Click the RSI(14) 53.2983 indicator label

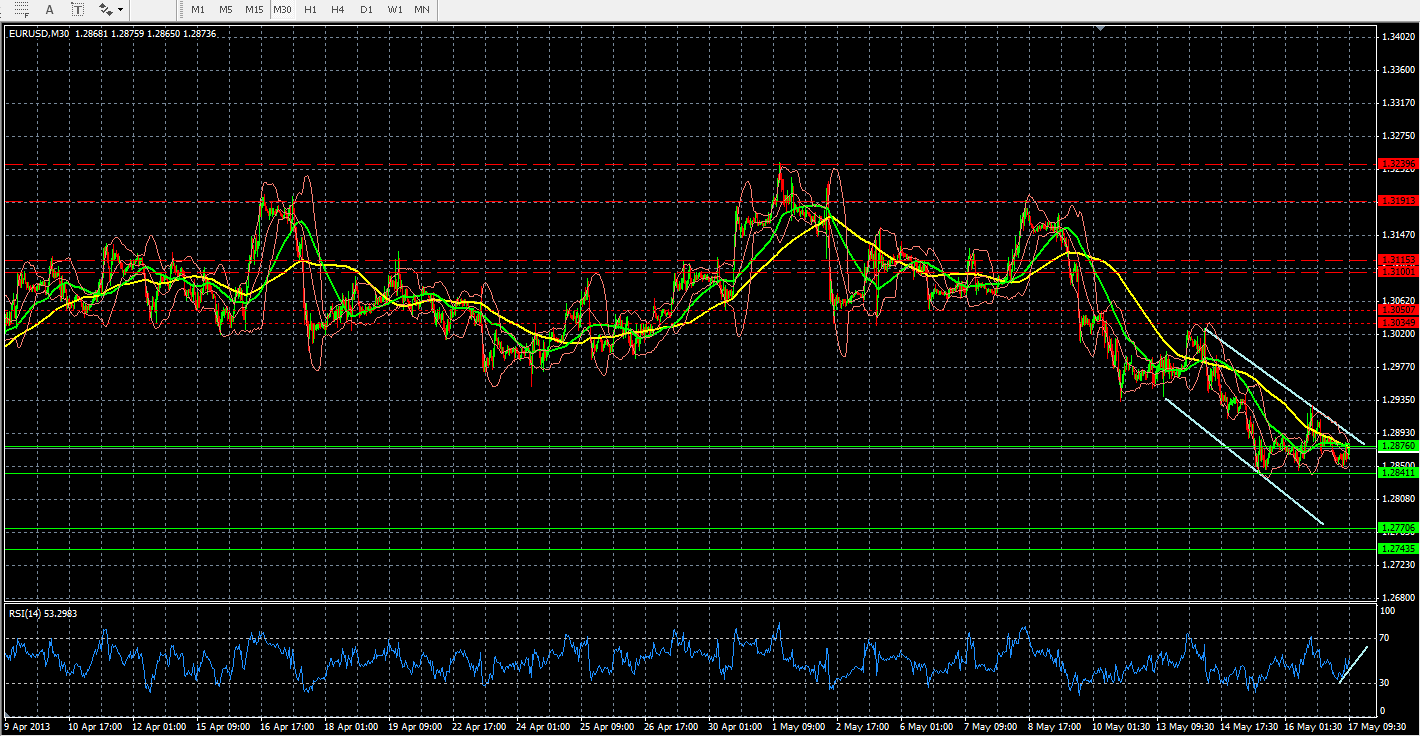[x=42, y=613]
